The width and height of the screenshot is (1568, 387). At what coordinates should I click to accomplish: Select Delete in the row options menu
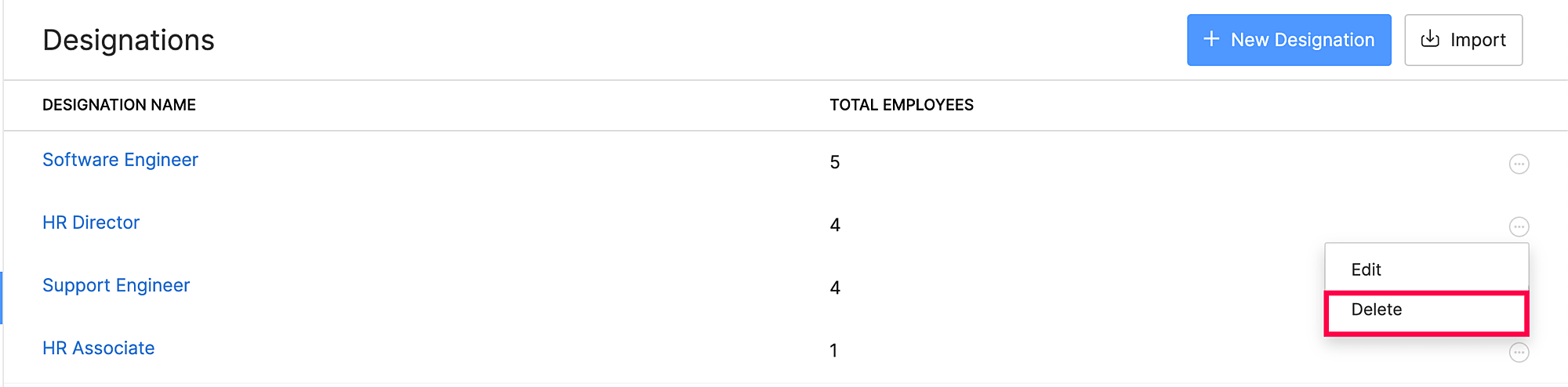1377,309
